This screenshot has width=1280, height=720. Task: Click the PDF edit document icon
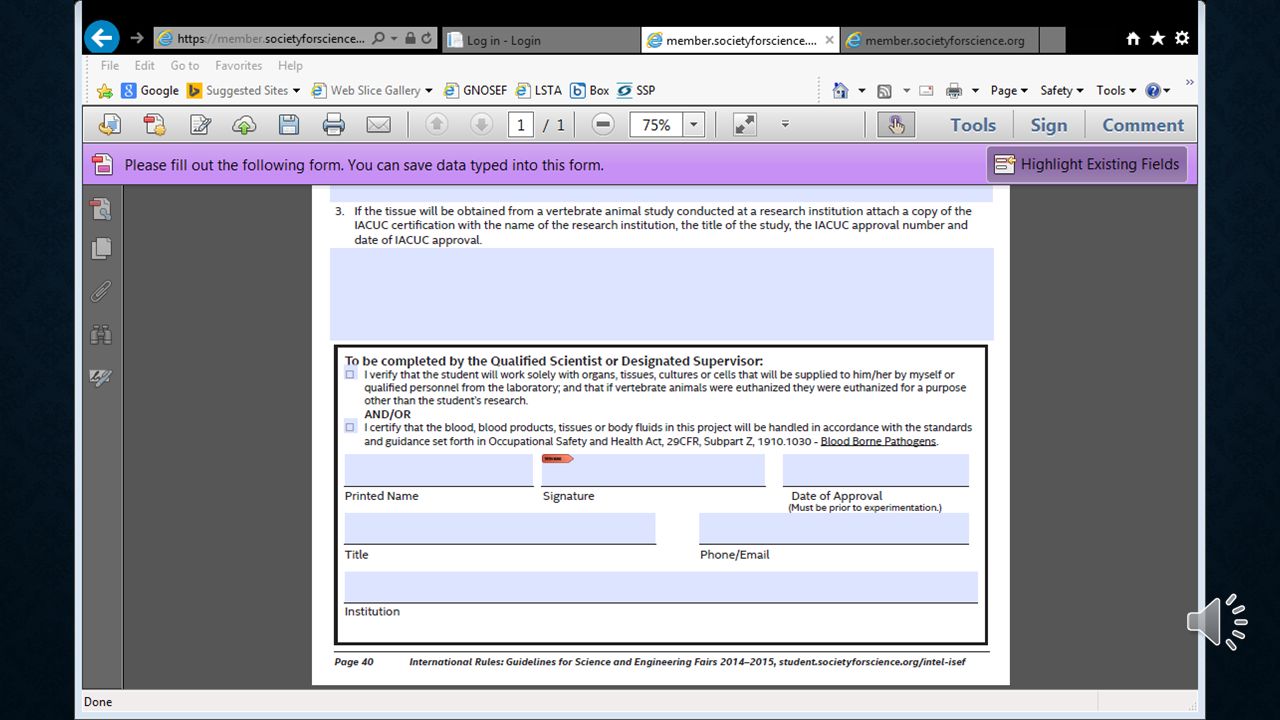coord(200,125)
